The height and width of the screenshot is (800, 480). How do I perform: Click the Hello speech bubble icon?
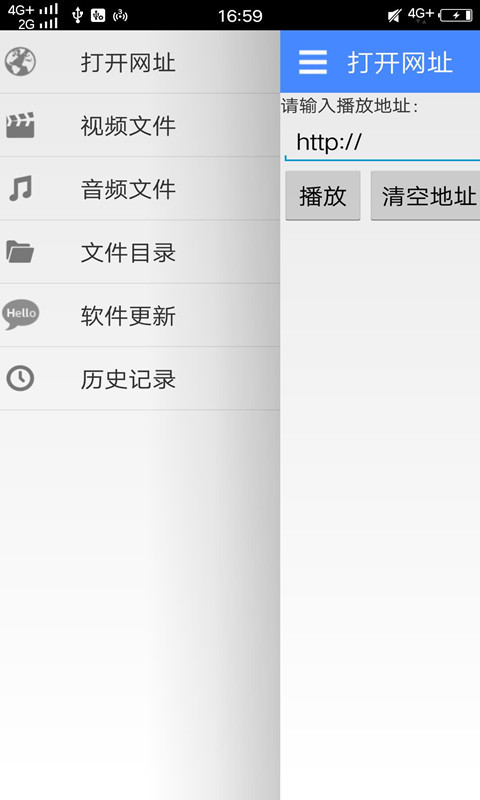(x=21, y=314)
